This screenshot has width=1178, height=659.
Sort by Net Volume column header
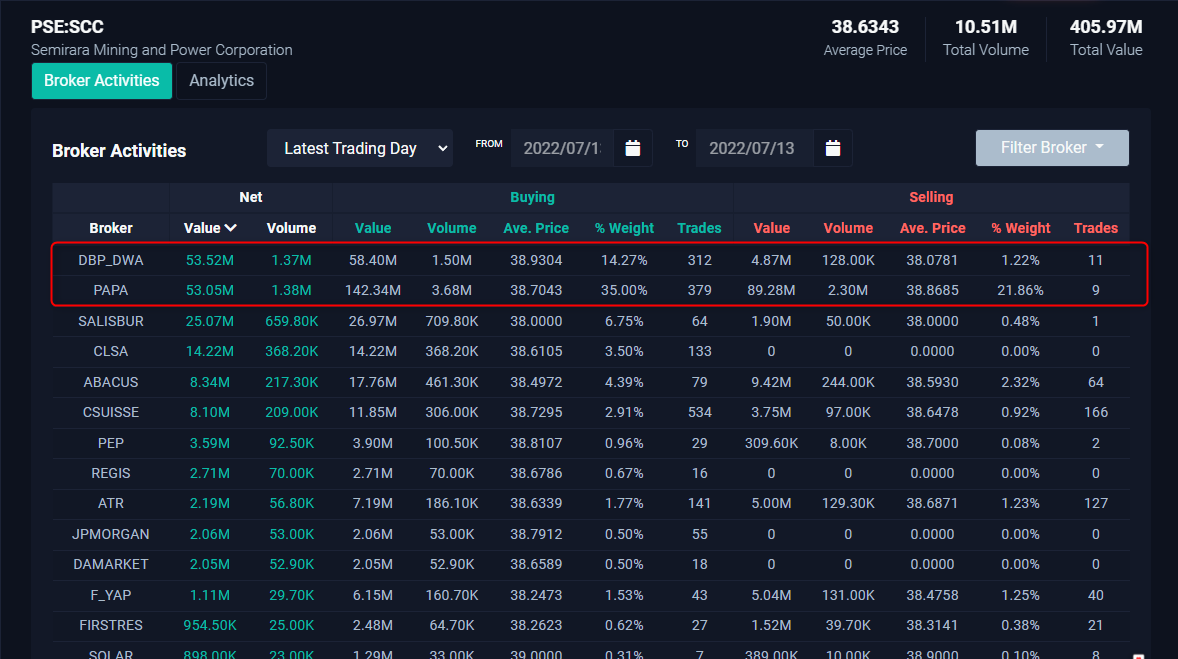click(x=291, y=228)
